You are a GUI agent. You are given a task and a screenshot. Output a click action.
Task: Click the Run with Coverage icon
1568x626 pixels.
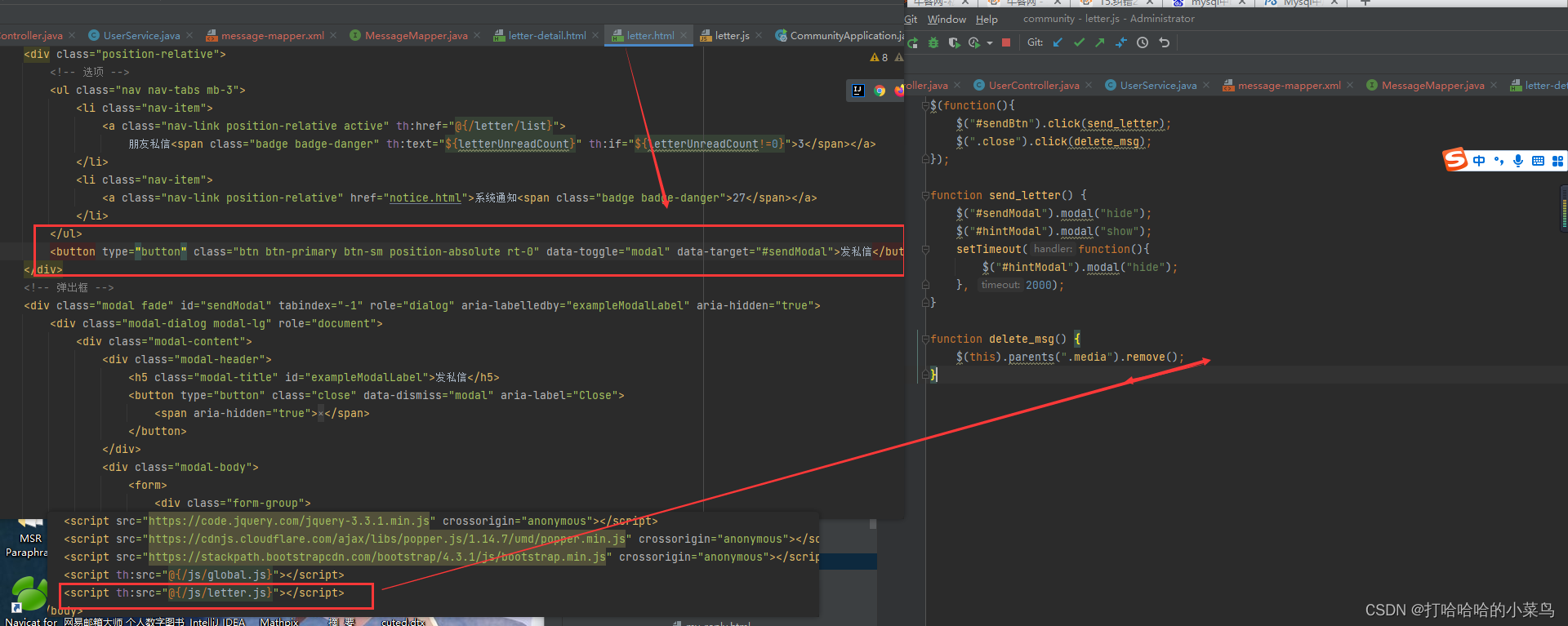tap(954, 42)
